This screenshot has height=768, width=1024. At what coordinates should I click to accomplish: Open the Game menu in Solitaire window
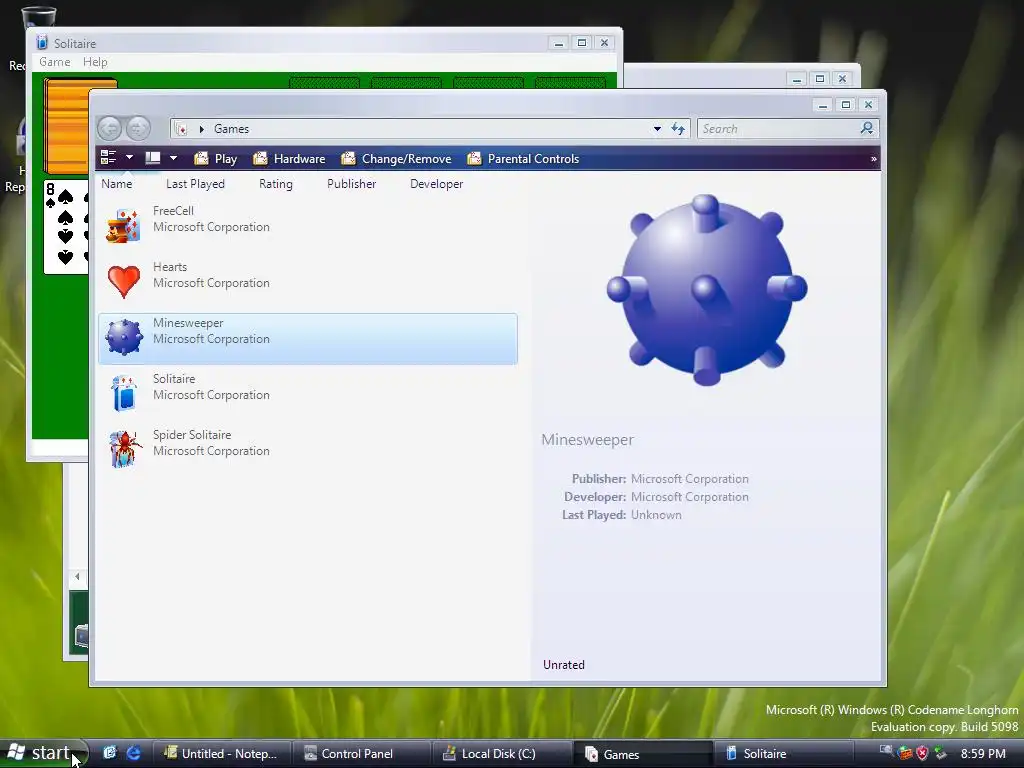click(55, 62)
